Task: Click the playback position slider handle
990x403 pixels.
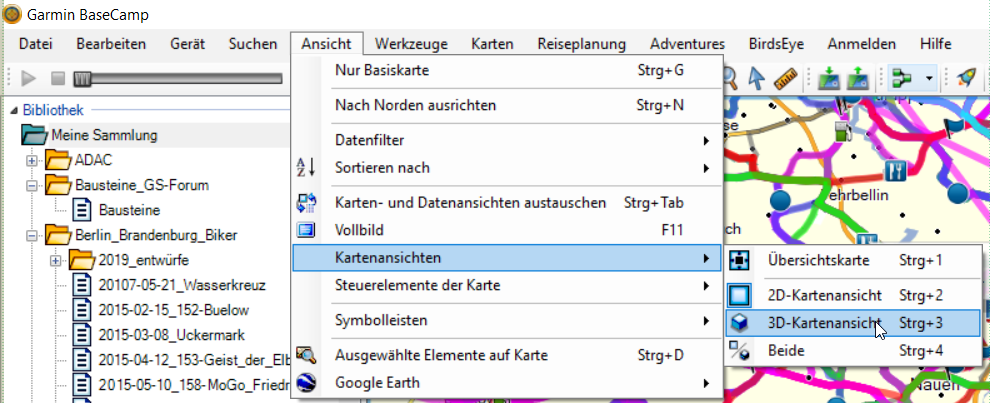Action: point(79,78)
